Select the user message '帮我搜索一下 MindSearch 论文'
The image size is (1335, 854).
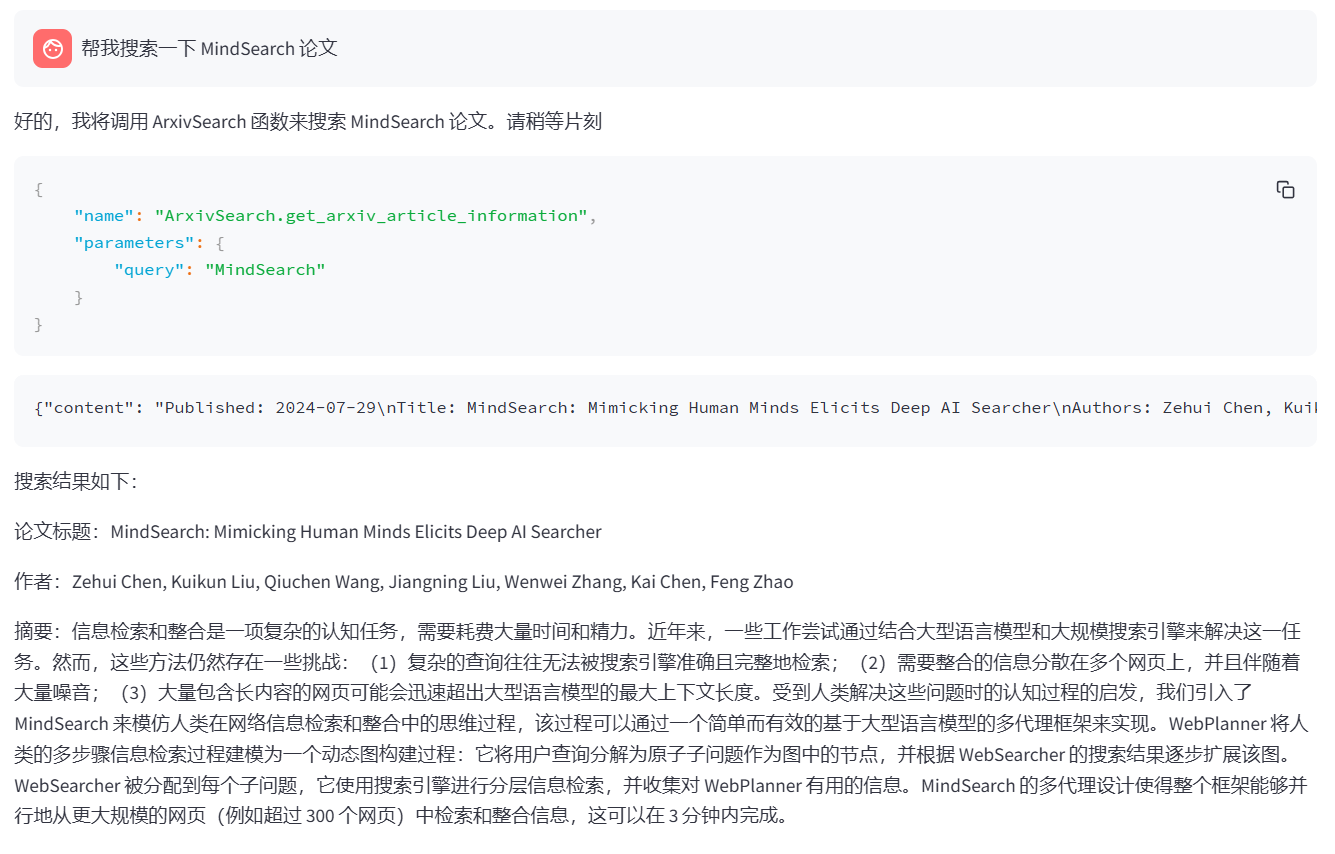coord(209,48)
